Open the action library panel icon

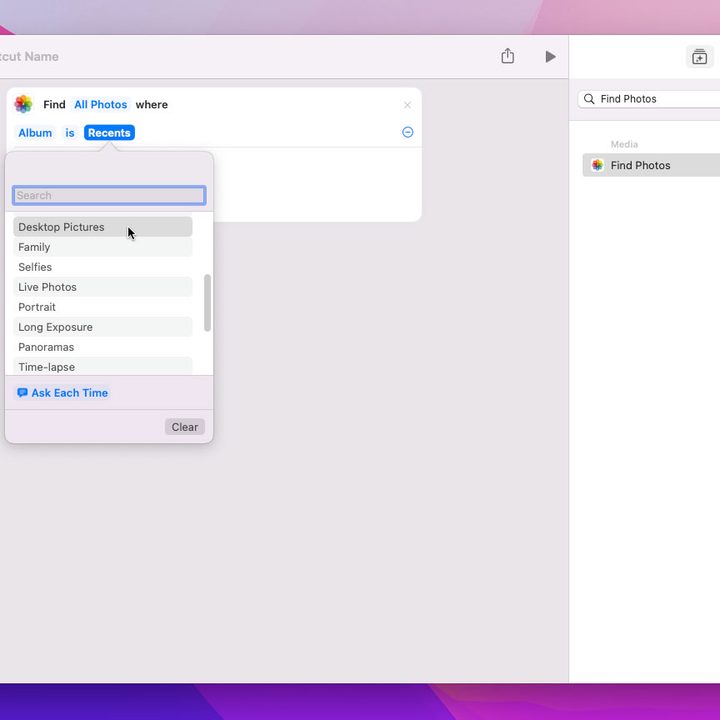[x=699, y=57]
